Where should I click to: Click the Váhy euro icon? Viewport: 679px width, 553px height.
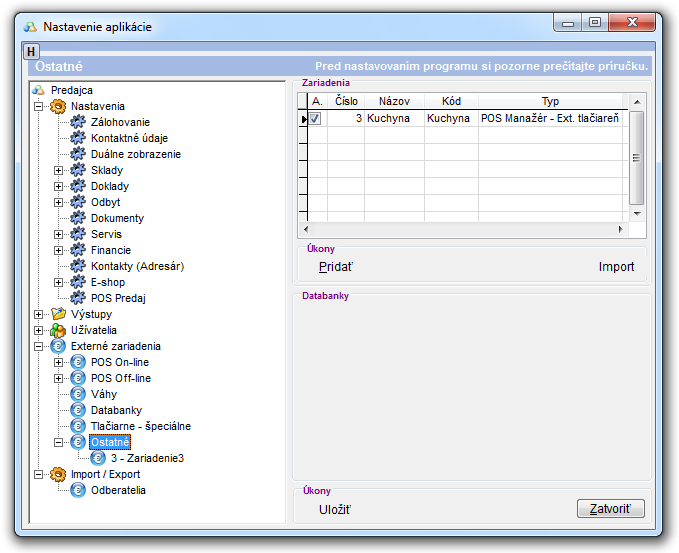78,394
